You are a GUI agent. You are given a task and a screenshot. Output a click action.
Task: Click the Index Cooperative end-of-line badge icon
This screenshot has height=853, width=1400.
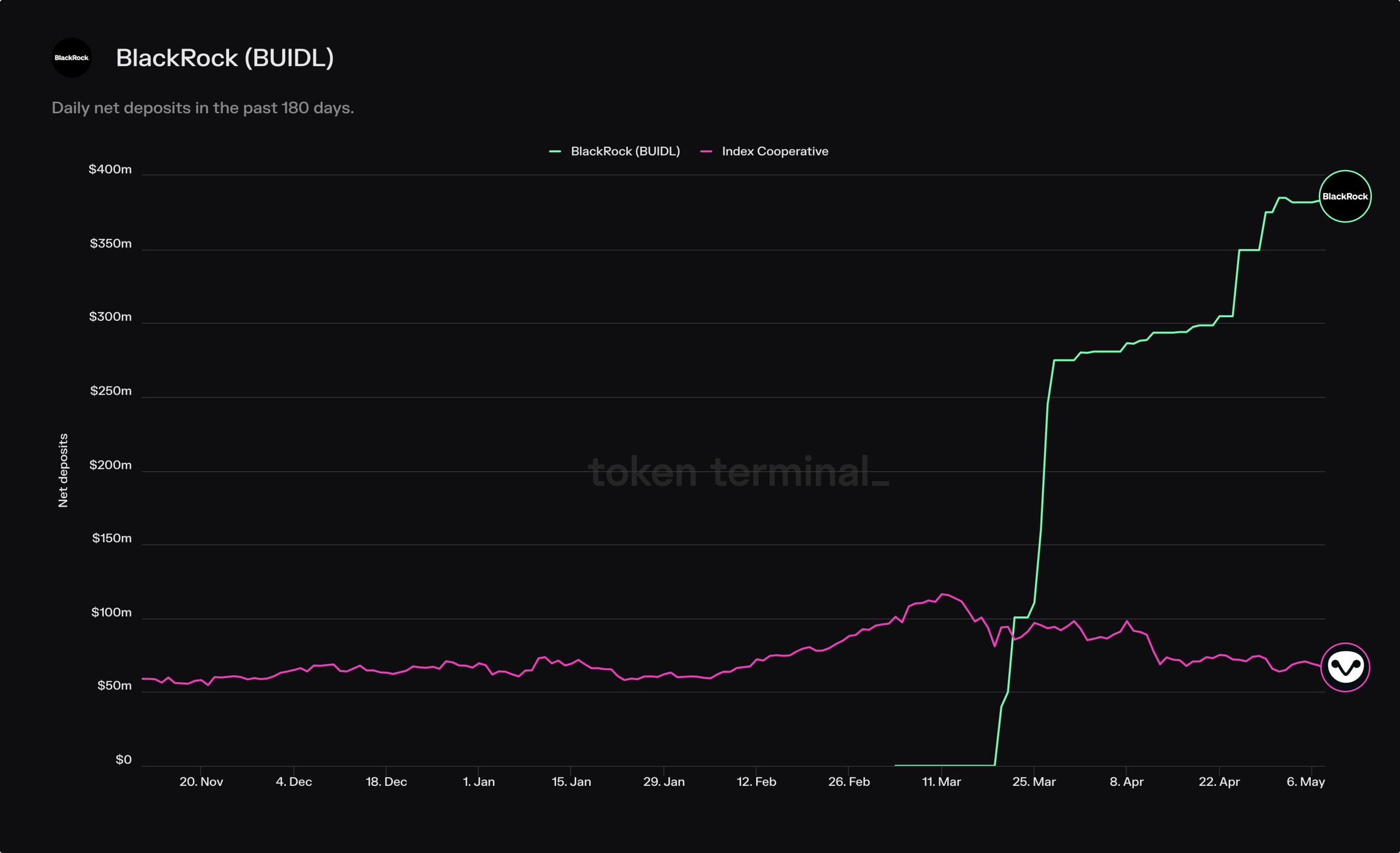1345,667
